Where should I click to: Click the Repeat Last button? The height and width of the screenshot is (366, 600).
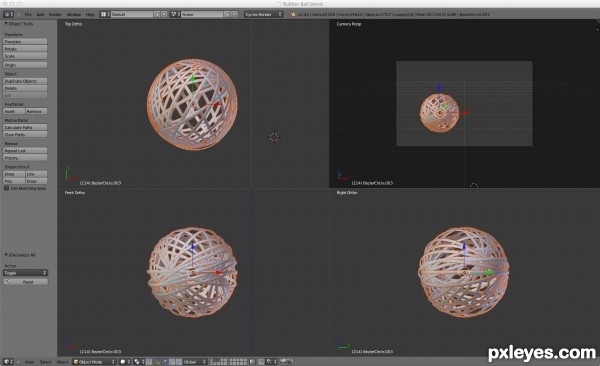click(25, 150)
